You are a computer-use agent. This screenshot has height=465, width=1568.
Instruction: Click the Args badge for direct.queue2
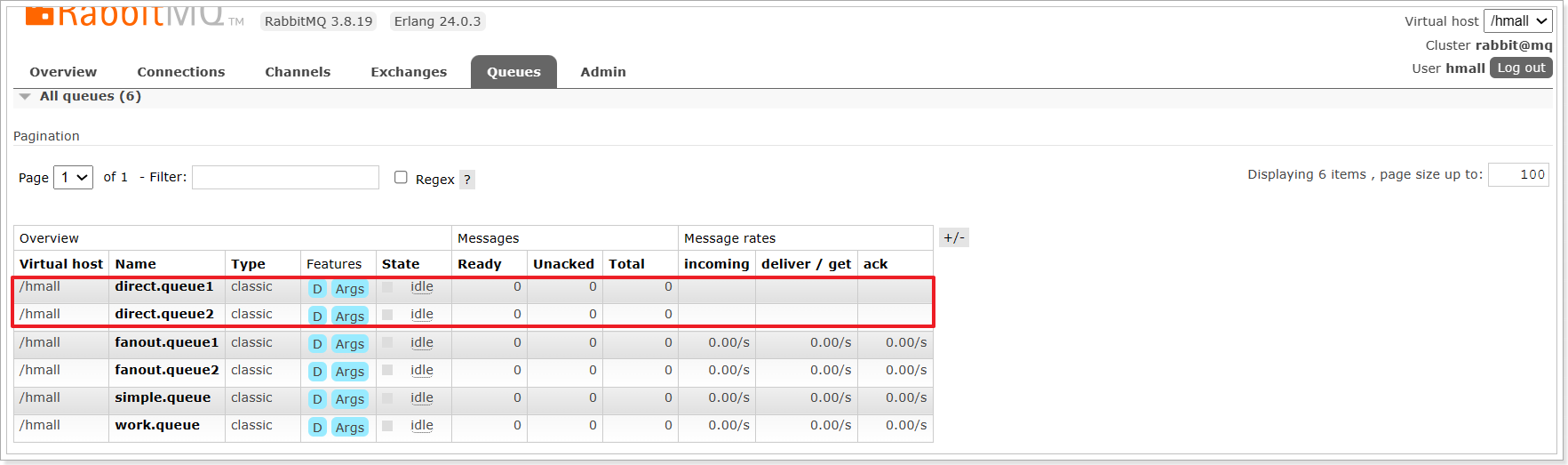point(350,317)
